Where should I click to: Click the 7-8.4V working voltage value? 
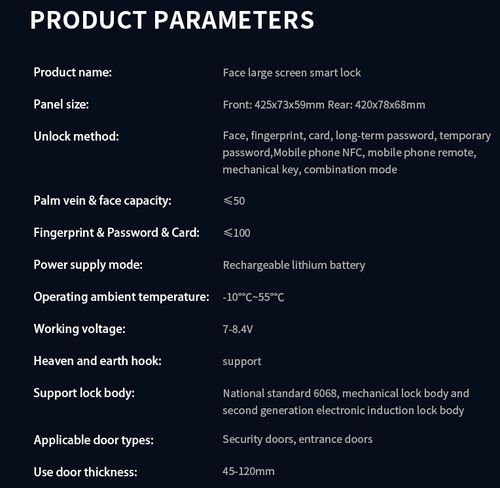tap(238, 329)
